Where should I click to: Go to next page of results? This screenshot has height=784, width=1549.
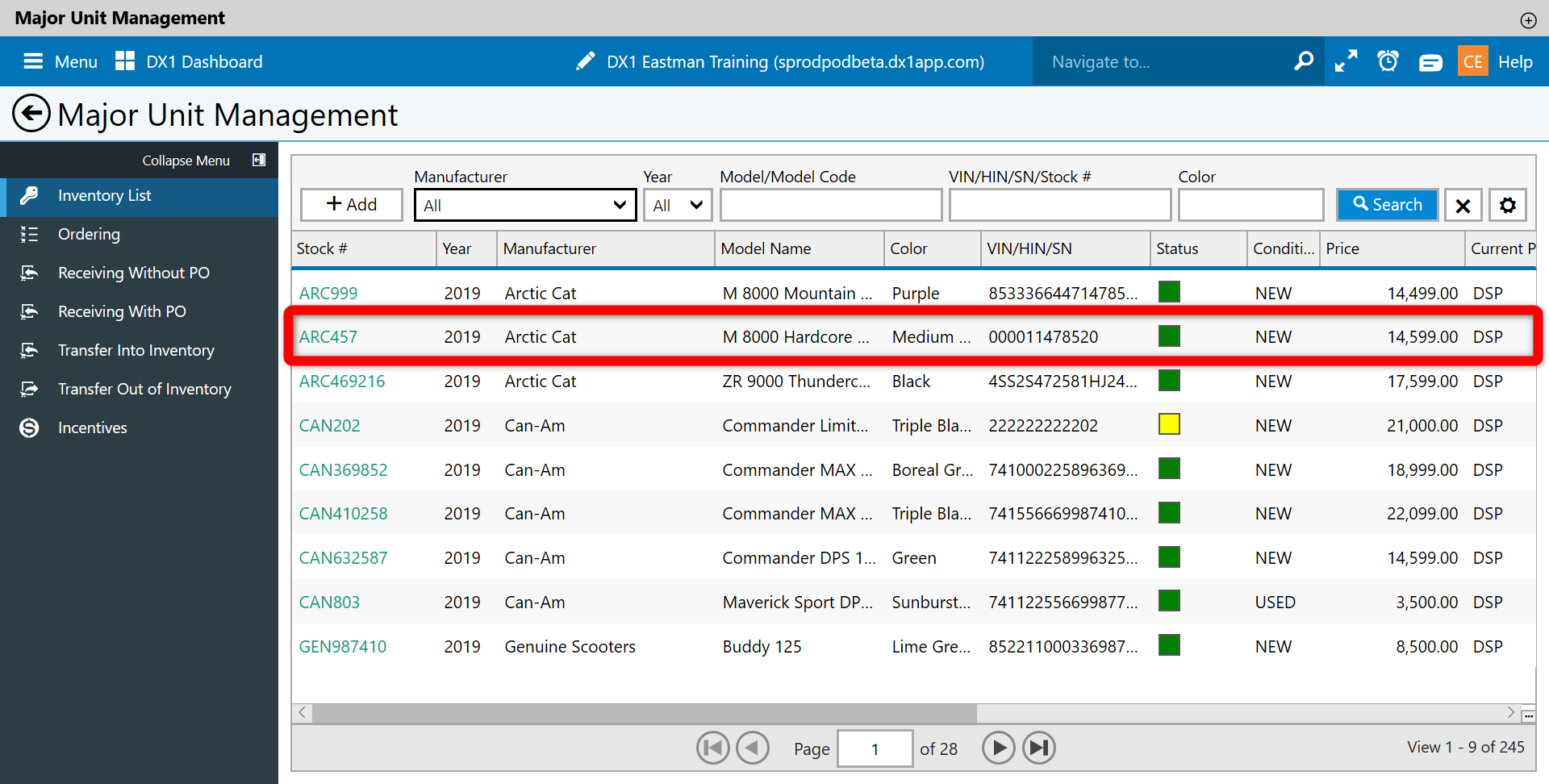pyautogui.click(x=998, y=749)
